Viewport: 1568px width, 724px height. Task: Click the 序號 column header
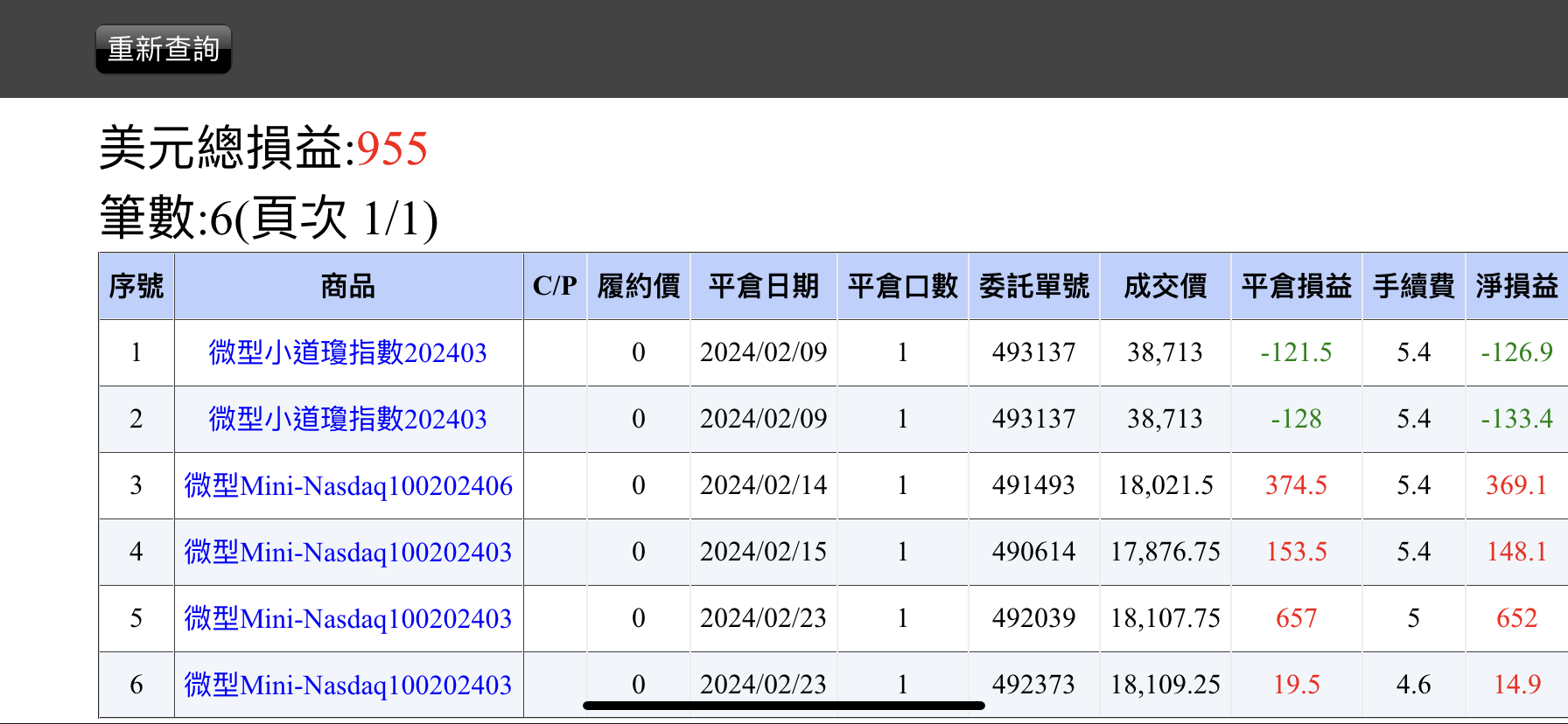tap(136, 286)
